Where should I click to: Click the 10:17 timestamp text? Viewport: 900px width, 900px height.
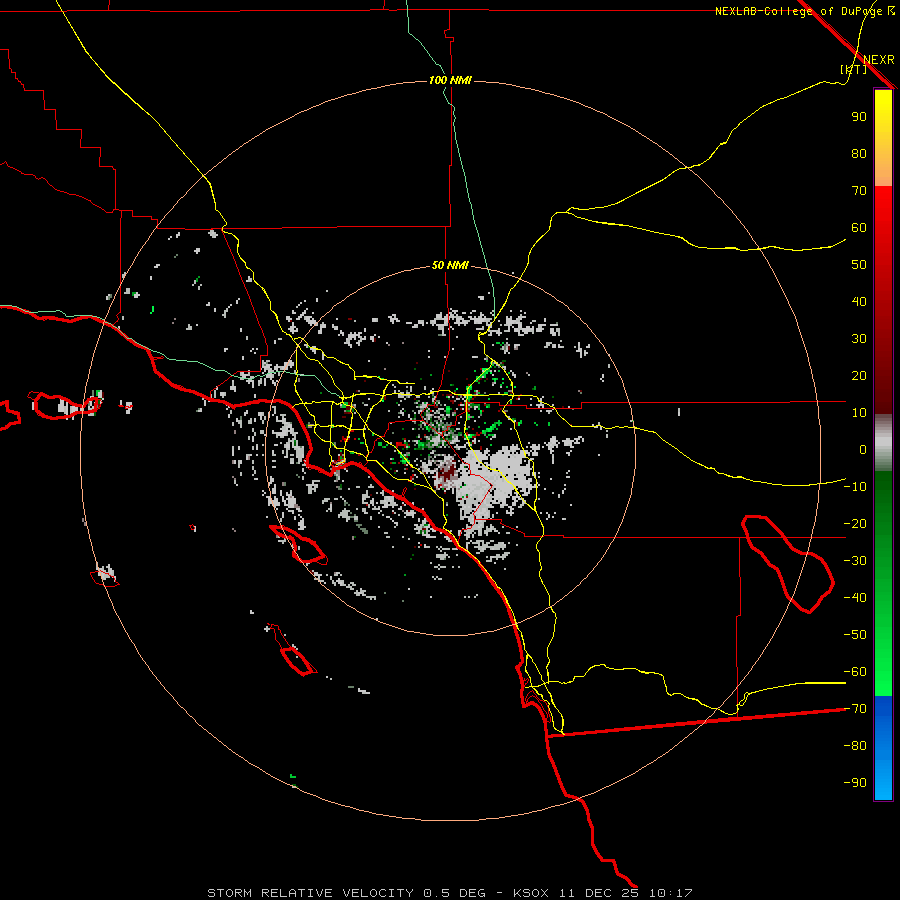[x=670, y=893]
